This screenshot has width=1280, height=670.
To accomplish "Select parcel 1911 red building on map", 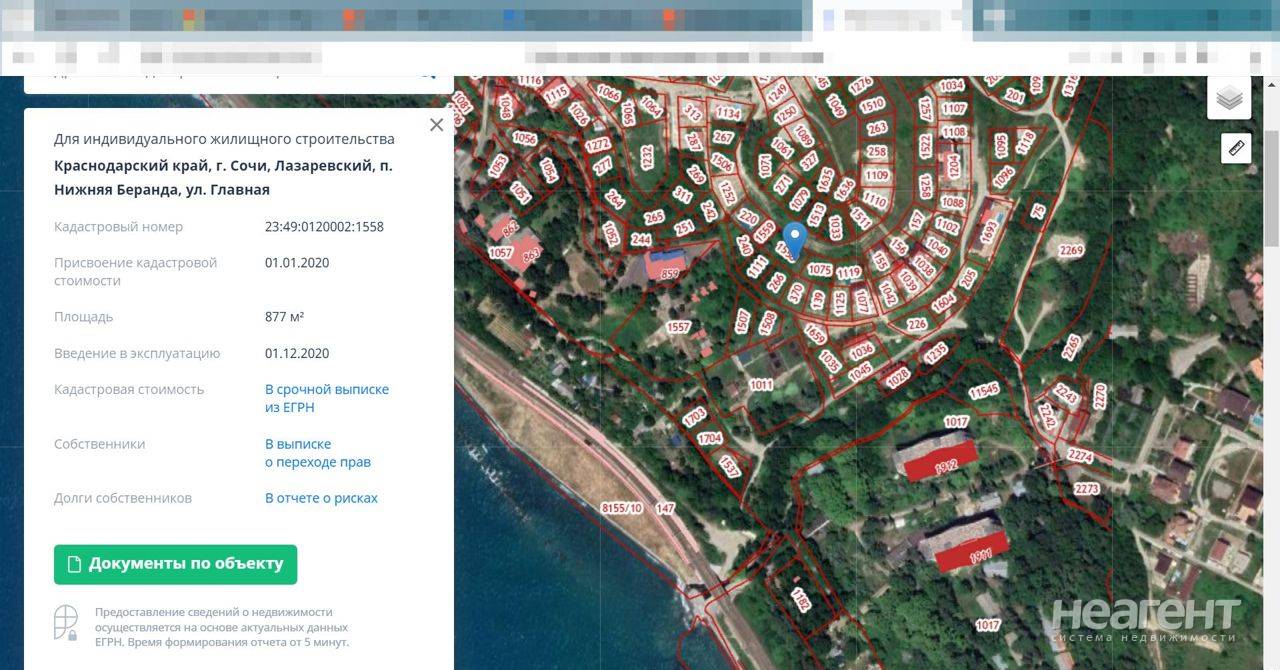I will pyautogui.click(x=963, y=545).
